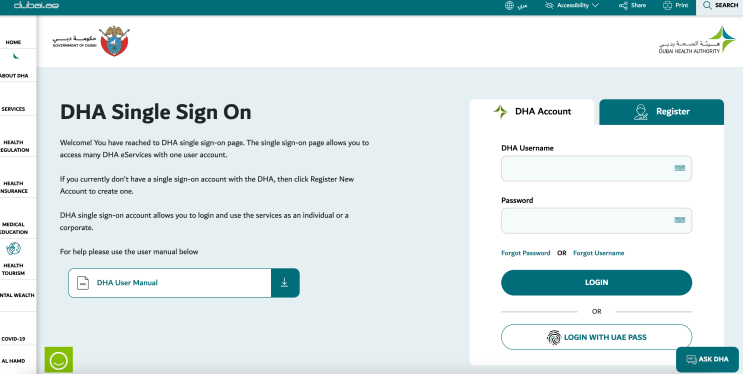
Task: Switch language to Arabic text link
Action: pyautogui.click(x=522, y=6)
